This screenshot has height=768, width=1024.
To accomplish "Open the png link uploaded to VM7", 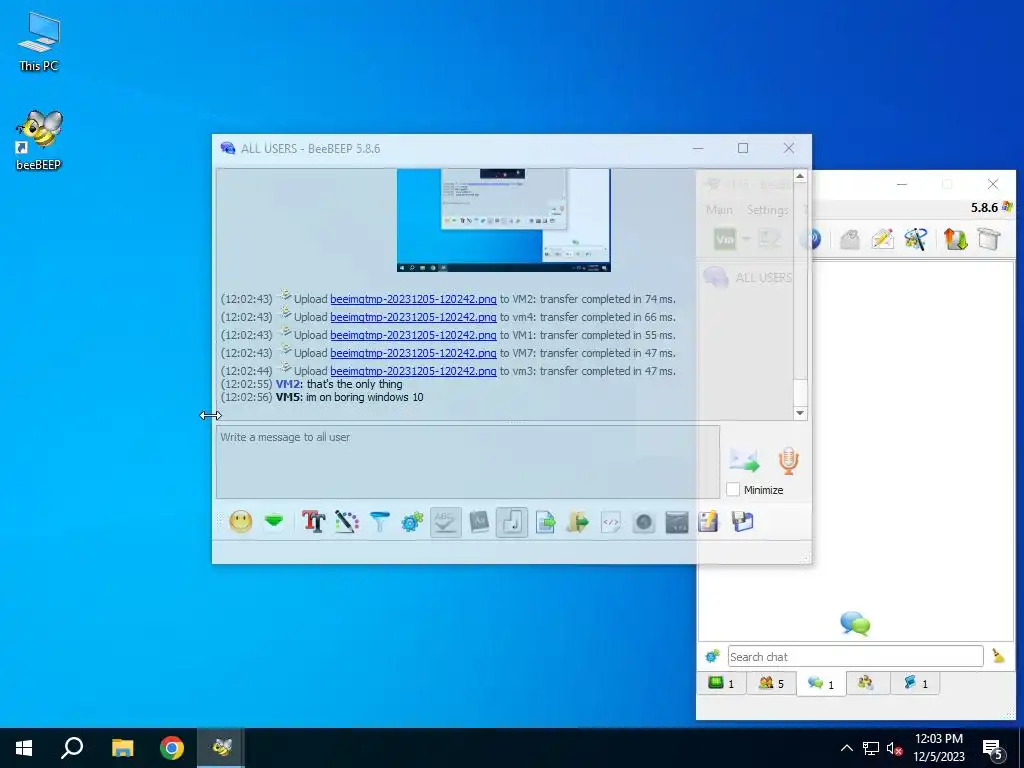I will [x=413, y=353].
